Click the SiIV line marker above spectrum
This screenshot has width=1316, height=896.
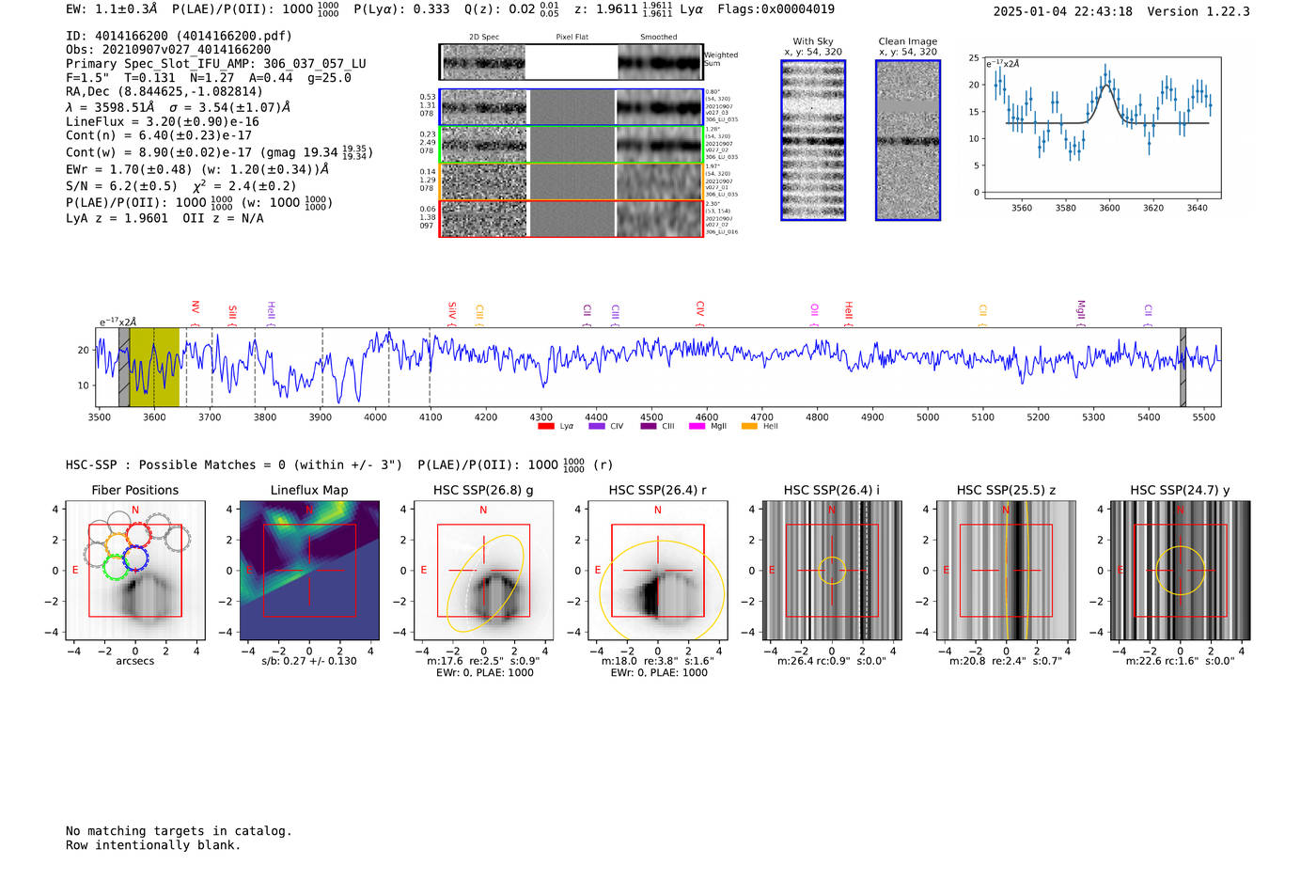(x=452, y=314)
